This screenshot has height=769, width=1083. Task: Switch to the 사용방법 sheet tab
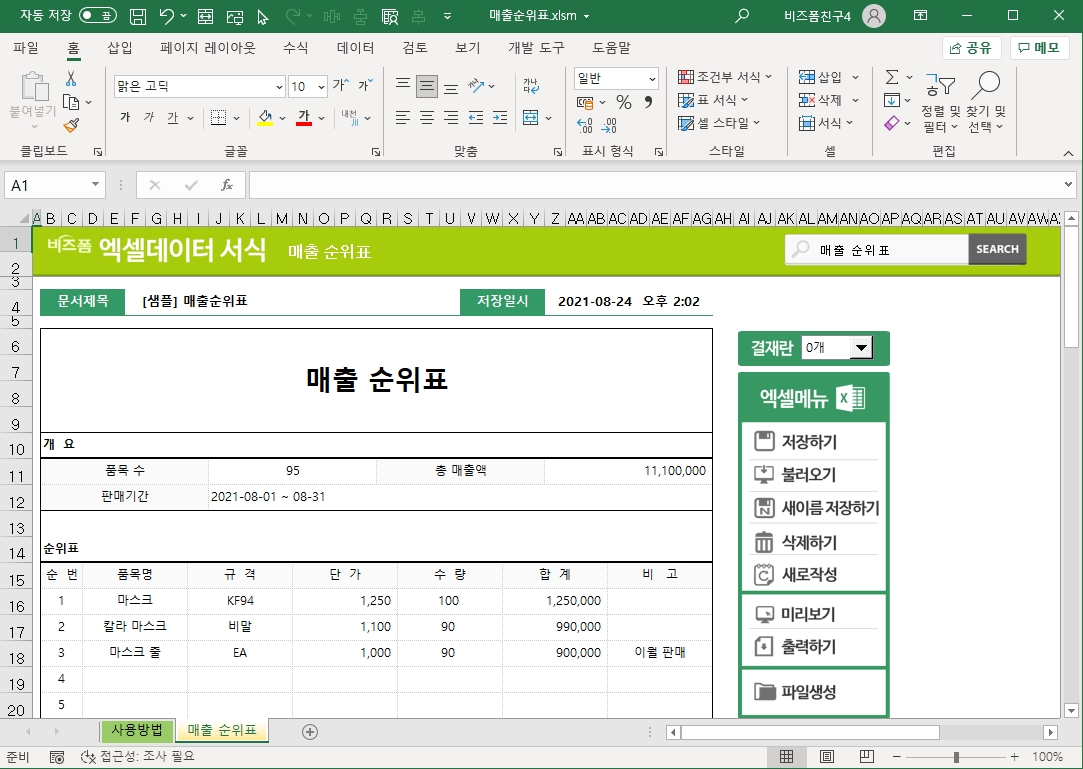[137, 730]
